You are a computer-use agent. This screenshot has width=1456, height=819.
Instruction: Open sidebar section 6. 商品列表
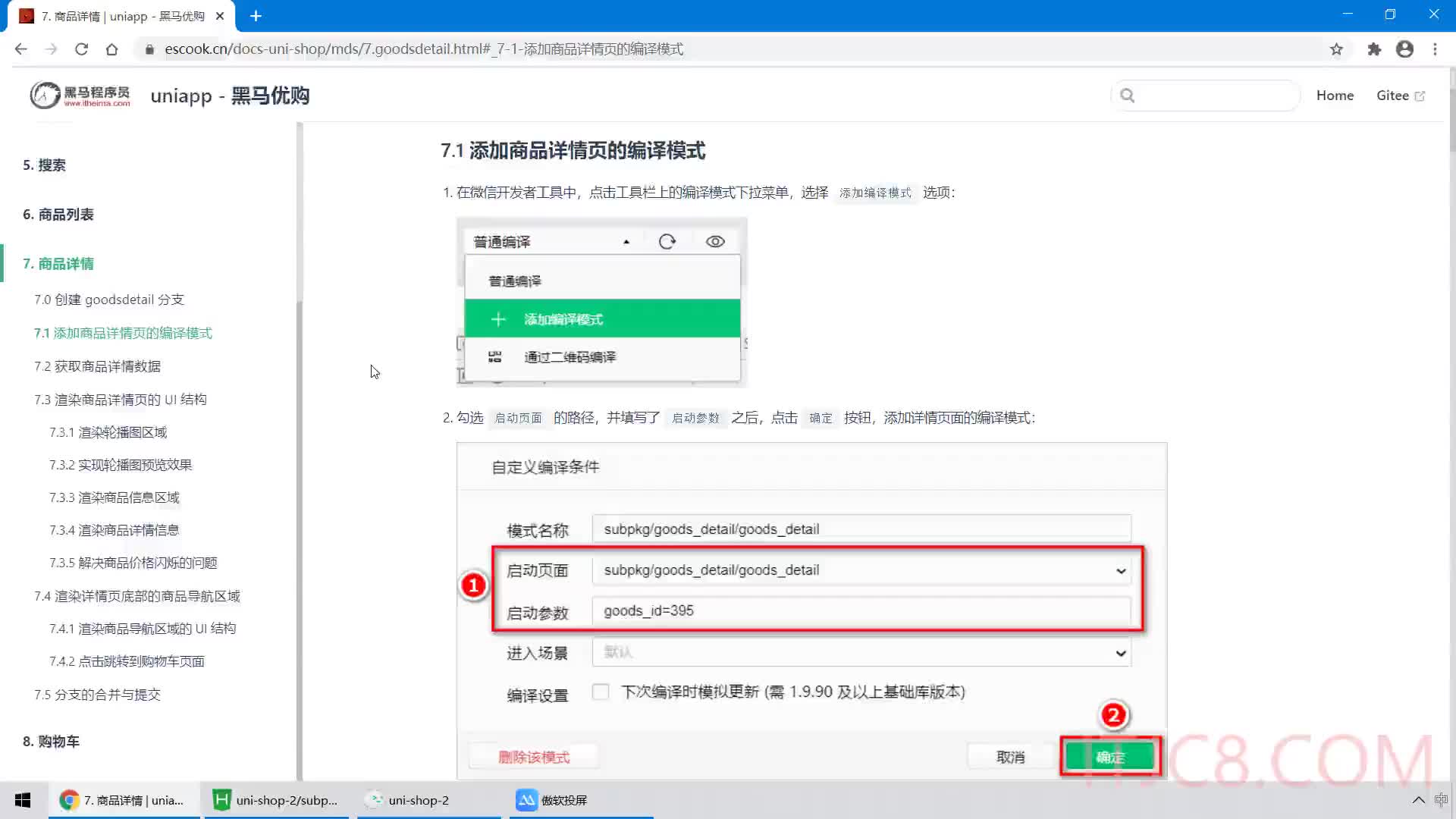point(58,215)
